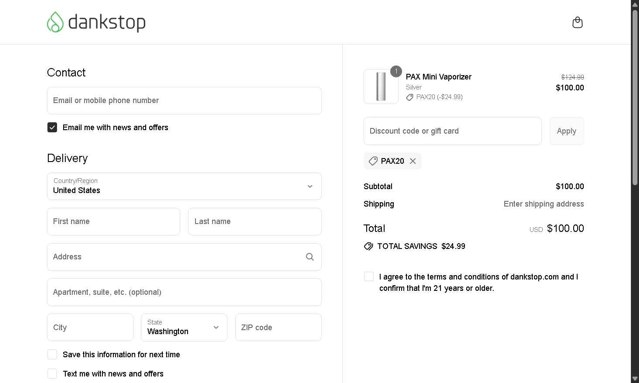Image resolution: width=639 pixels, height=383 pixels.
Task: Click the dankstop logo
Action: 96,22
